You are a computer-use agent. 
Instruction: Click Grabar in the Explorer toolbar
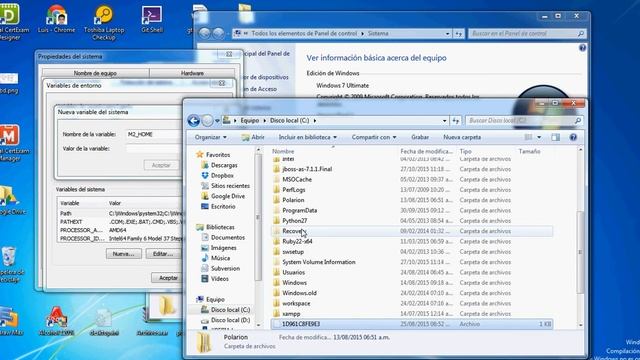pos(420,137)
